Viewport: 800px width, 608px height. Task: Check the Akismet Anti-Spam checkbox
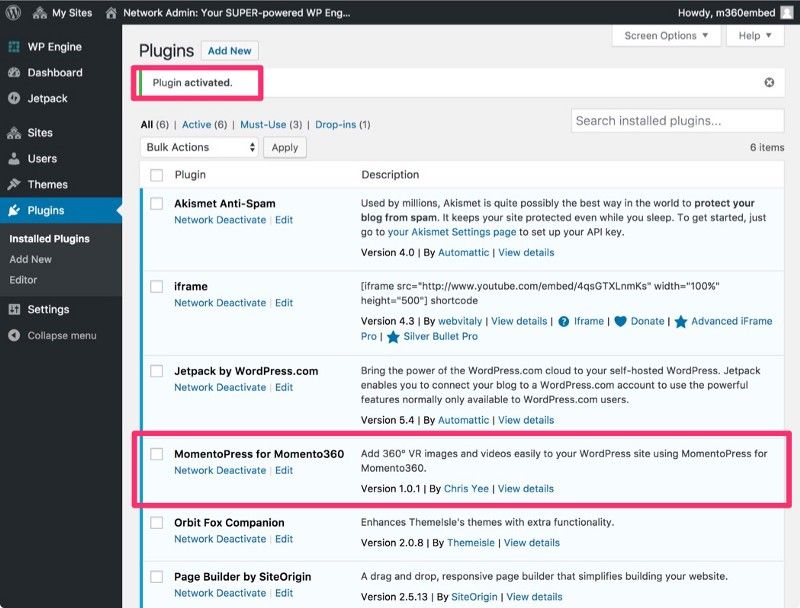pos(157,204)
